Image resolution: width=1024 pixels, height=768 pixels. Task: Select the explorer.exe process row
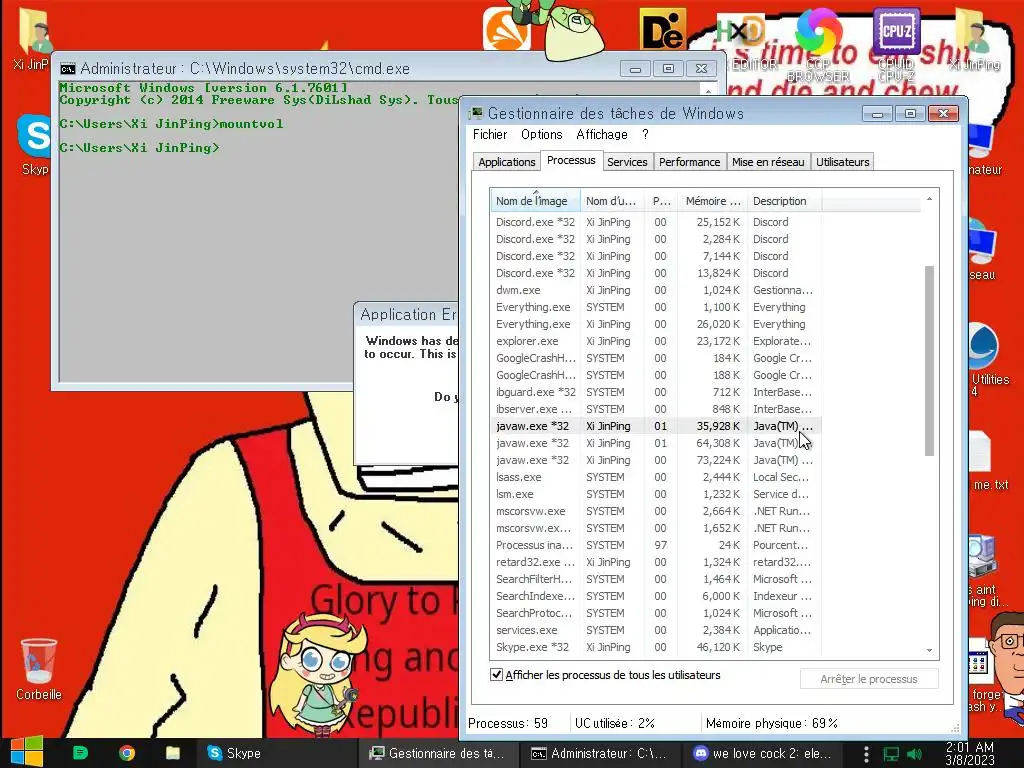tap(655, 341)
